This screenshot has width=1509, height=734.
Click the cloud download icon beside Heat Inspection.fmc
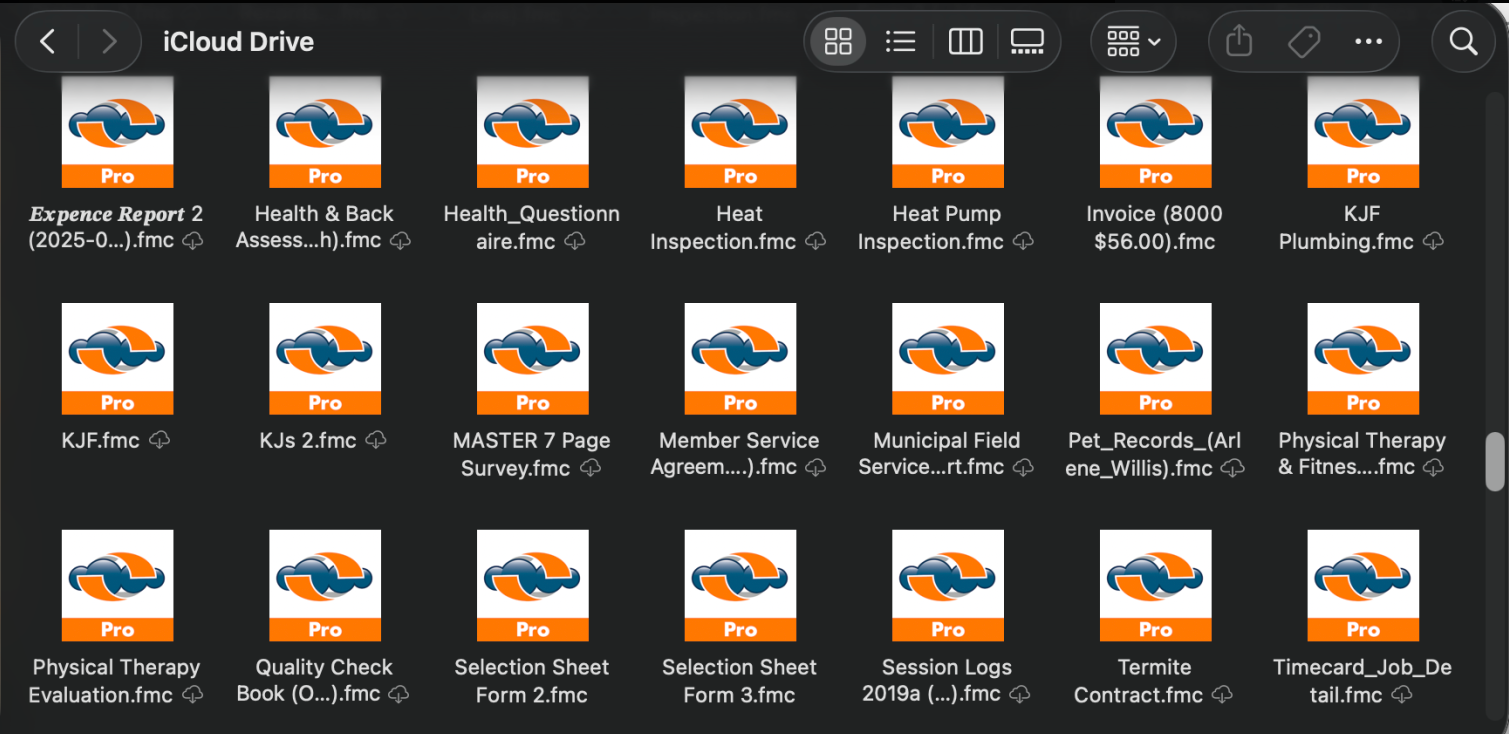click(x=816, y=241)
